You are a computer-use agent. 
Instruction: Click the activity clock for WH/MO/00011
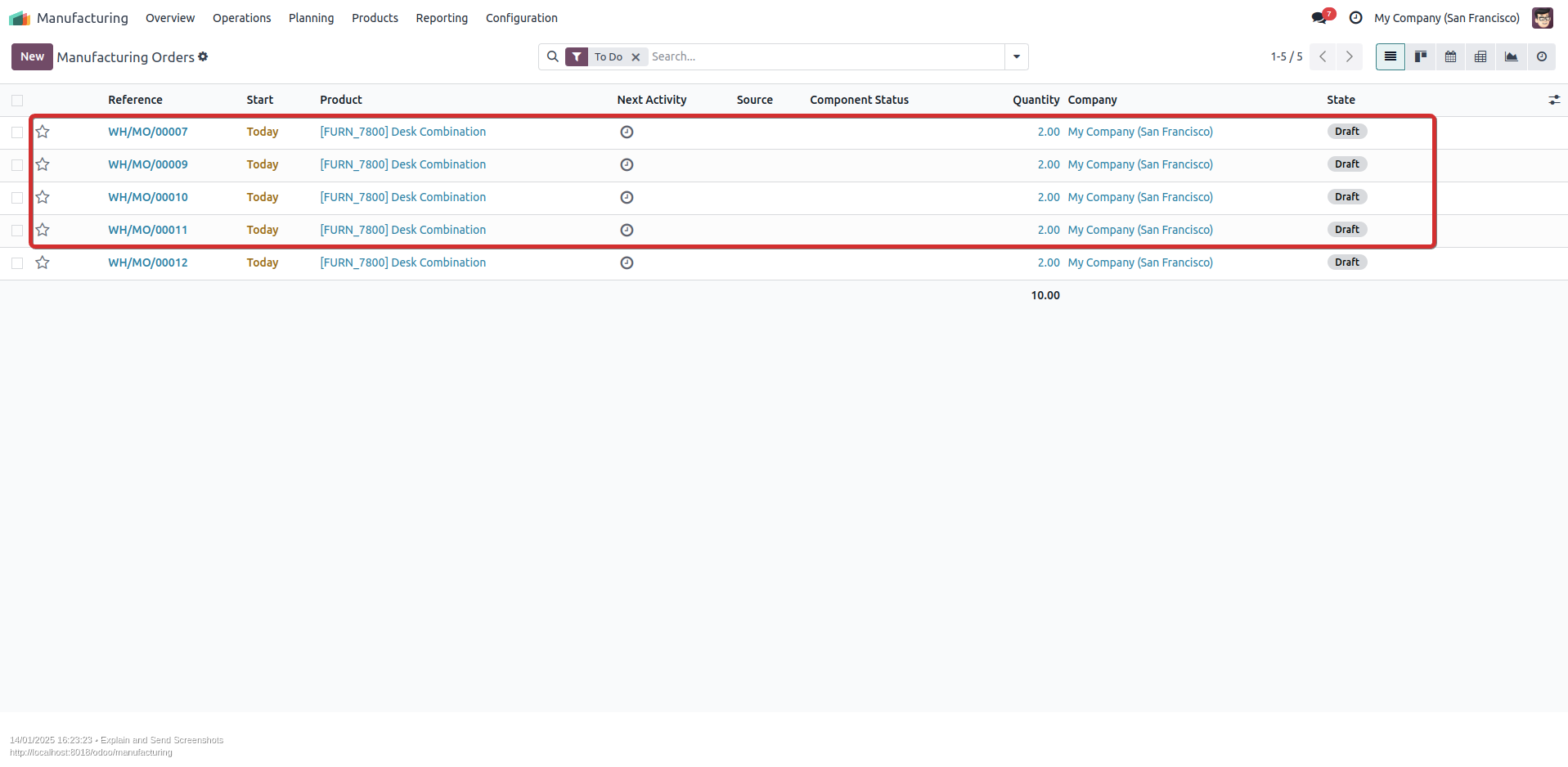point(627,230)
